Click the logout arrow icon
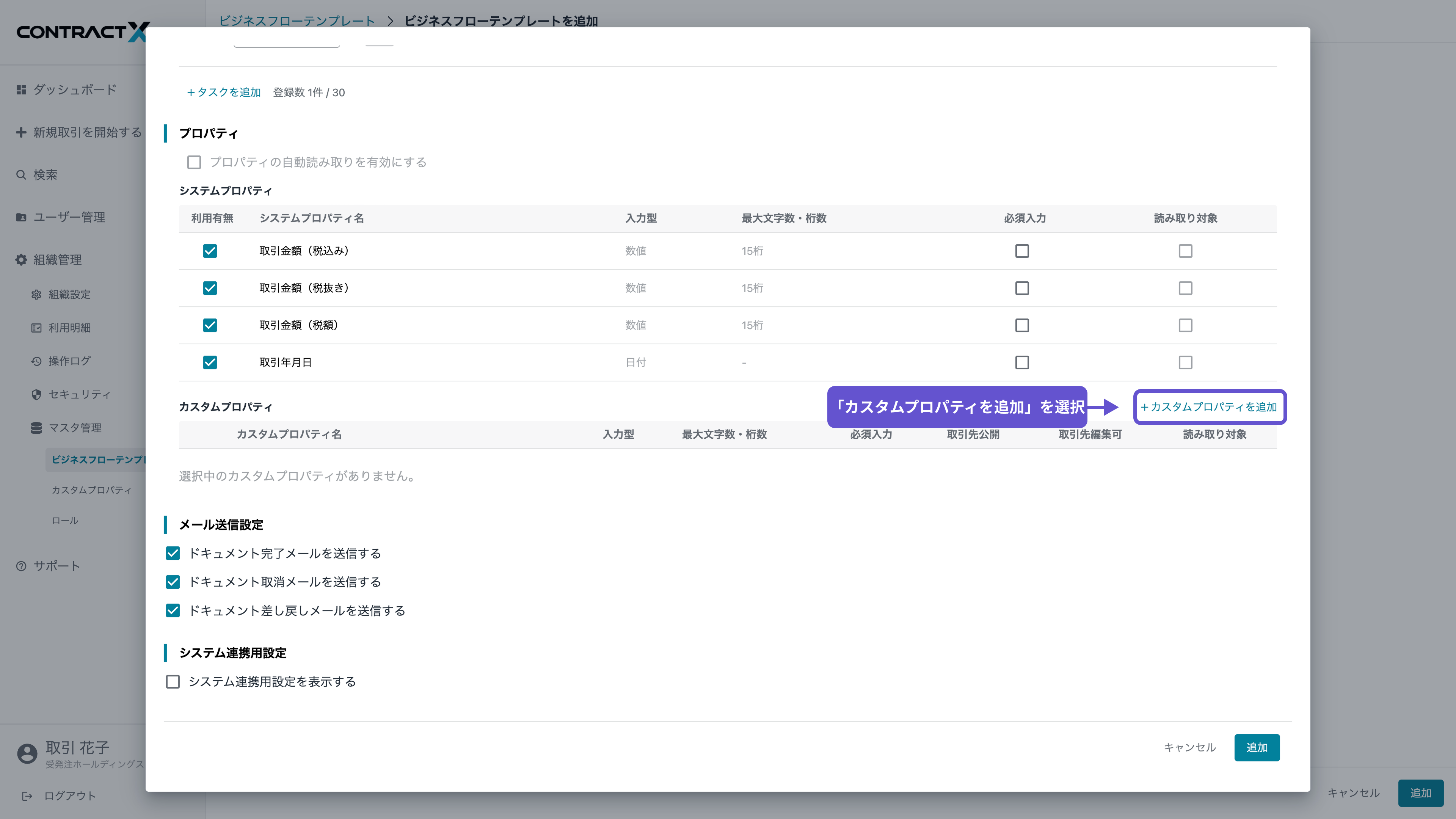Screen dimensions: 1456x819 (27, 796)
